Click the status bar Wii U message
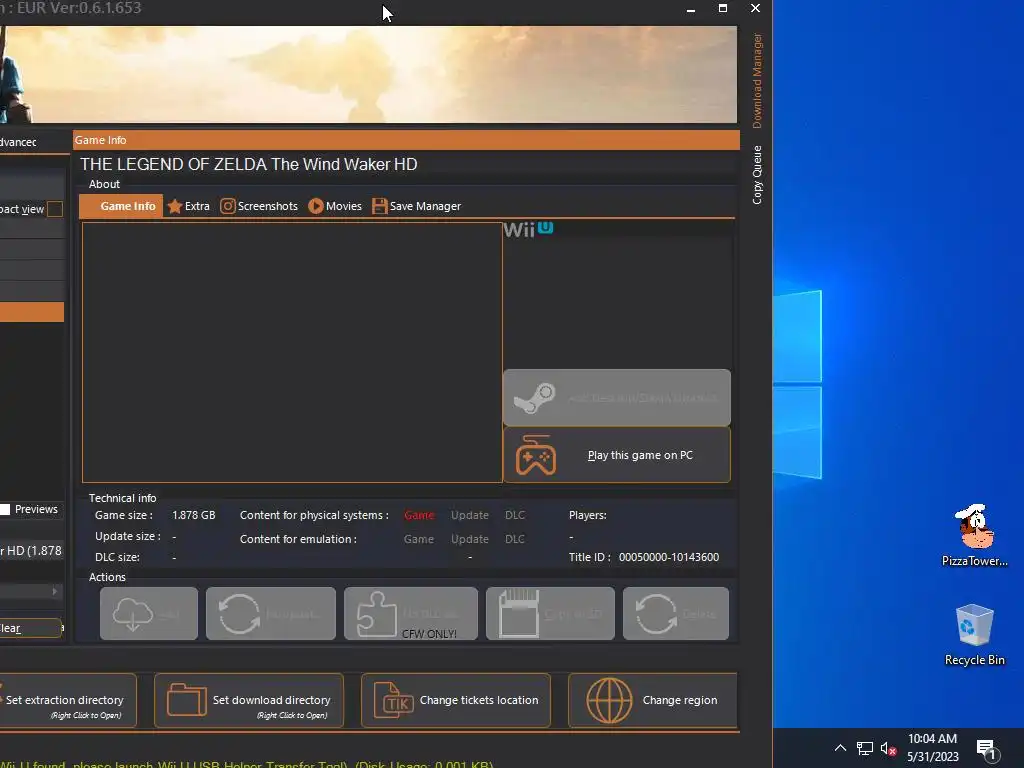This screenshot has height=768, width=1024. click(x=247, y=764)
